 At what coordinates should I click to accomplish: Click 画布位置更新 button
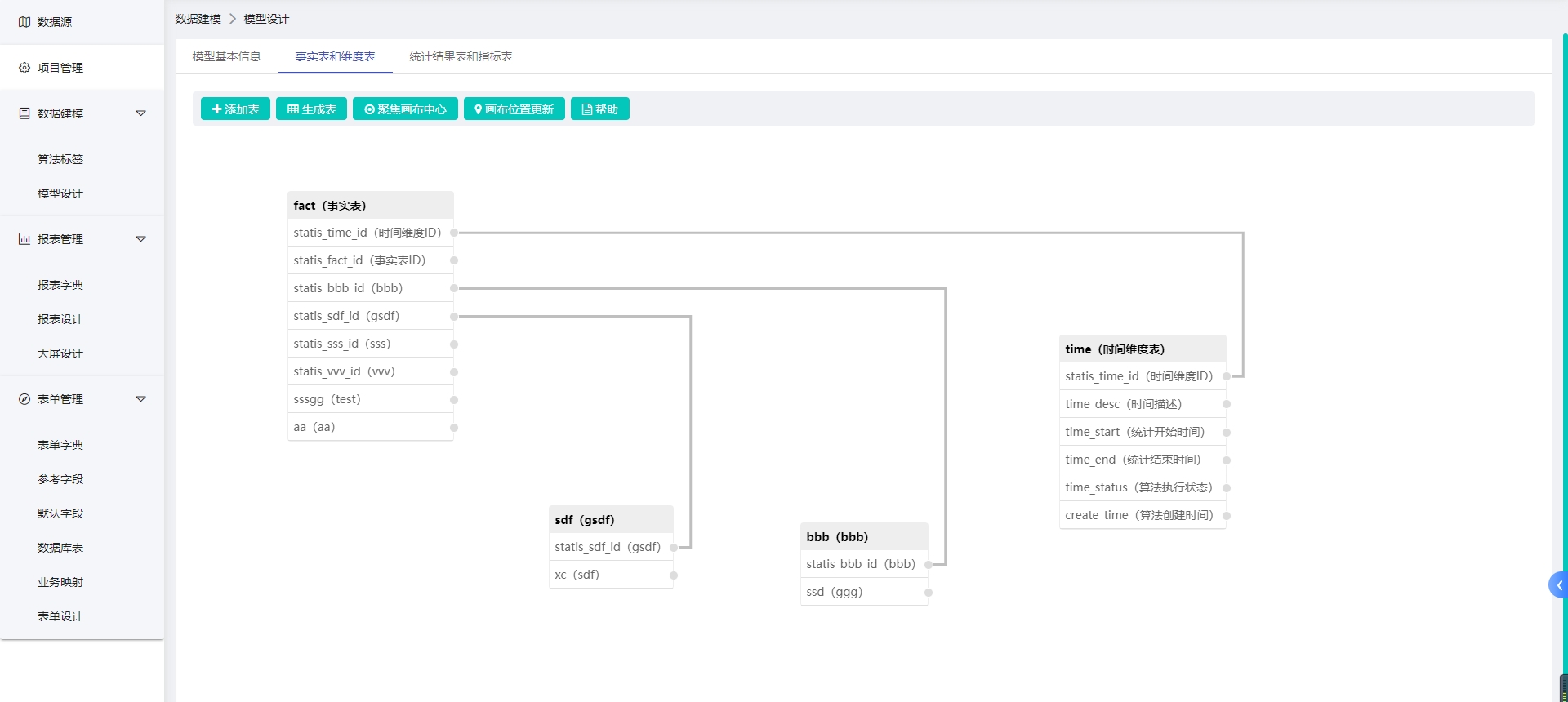coord(514,109)
